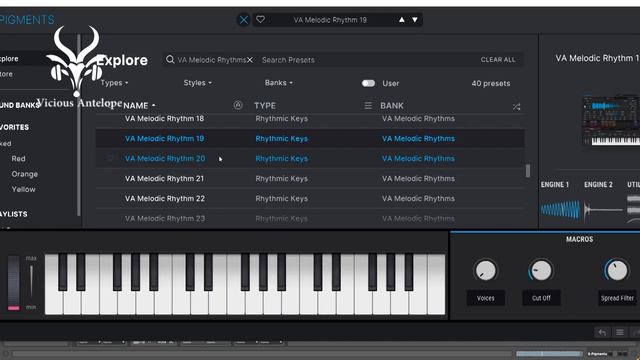Select the Explore sidebar tab
The image size is (640, 360).
tap(10, 59)
